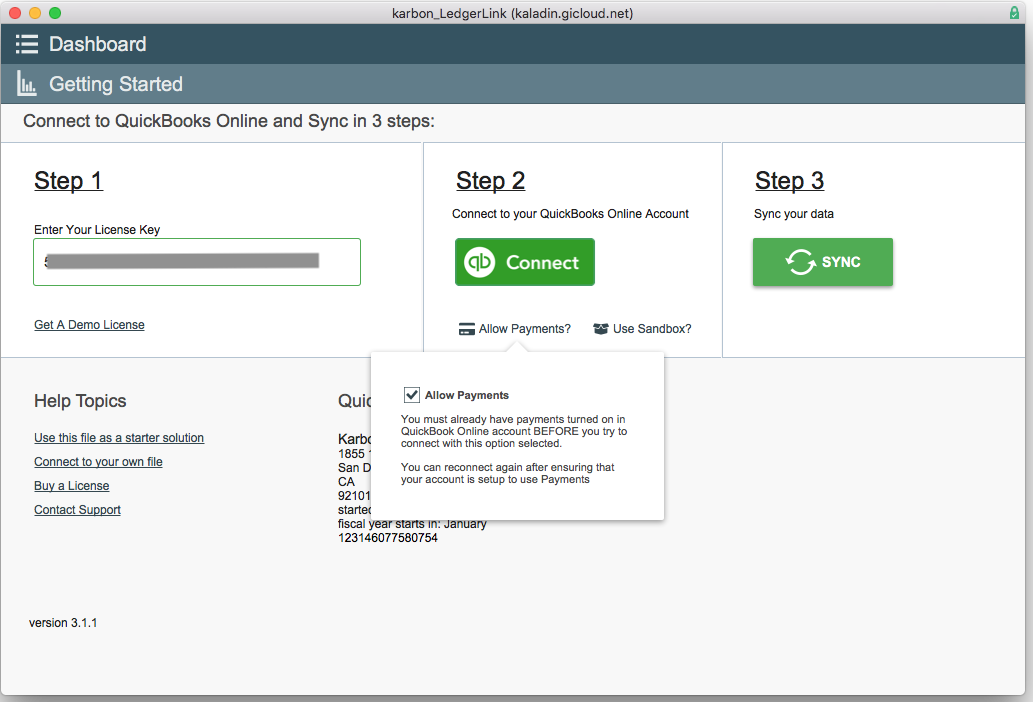
Task: Click the company ID 123146077580754
Action: click(388, 538)
